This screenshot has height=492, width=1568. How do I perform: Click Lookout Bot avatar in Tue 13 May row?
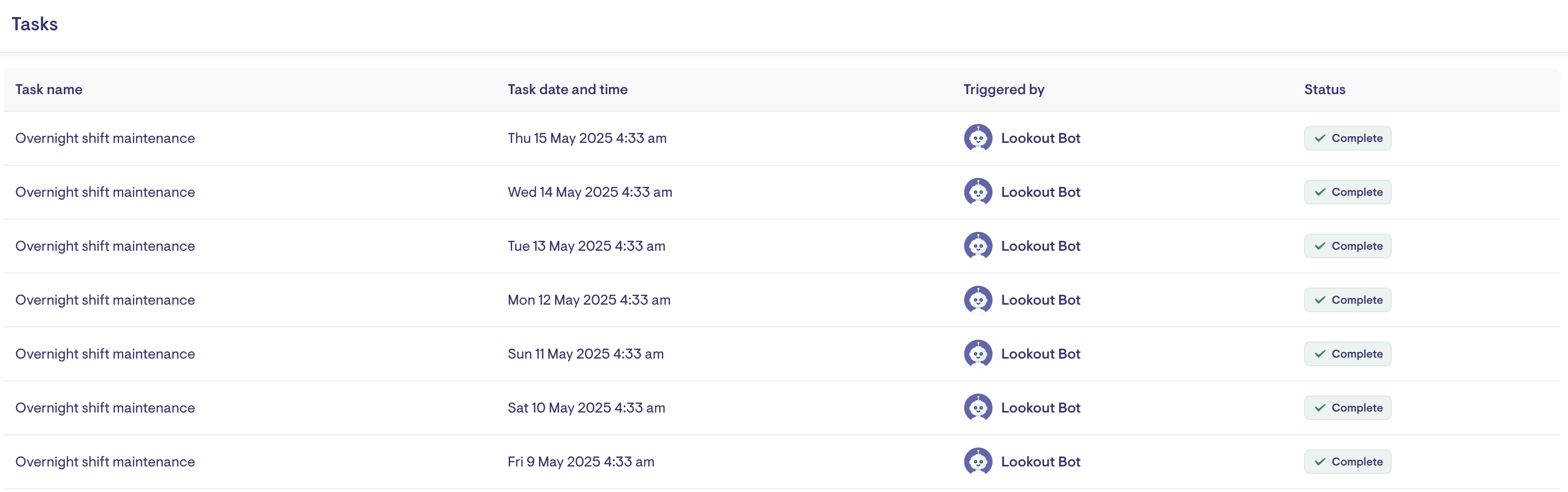pyautogui.click(x=978, y=246)
